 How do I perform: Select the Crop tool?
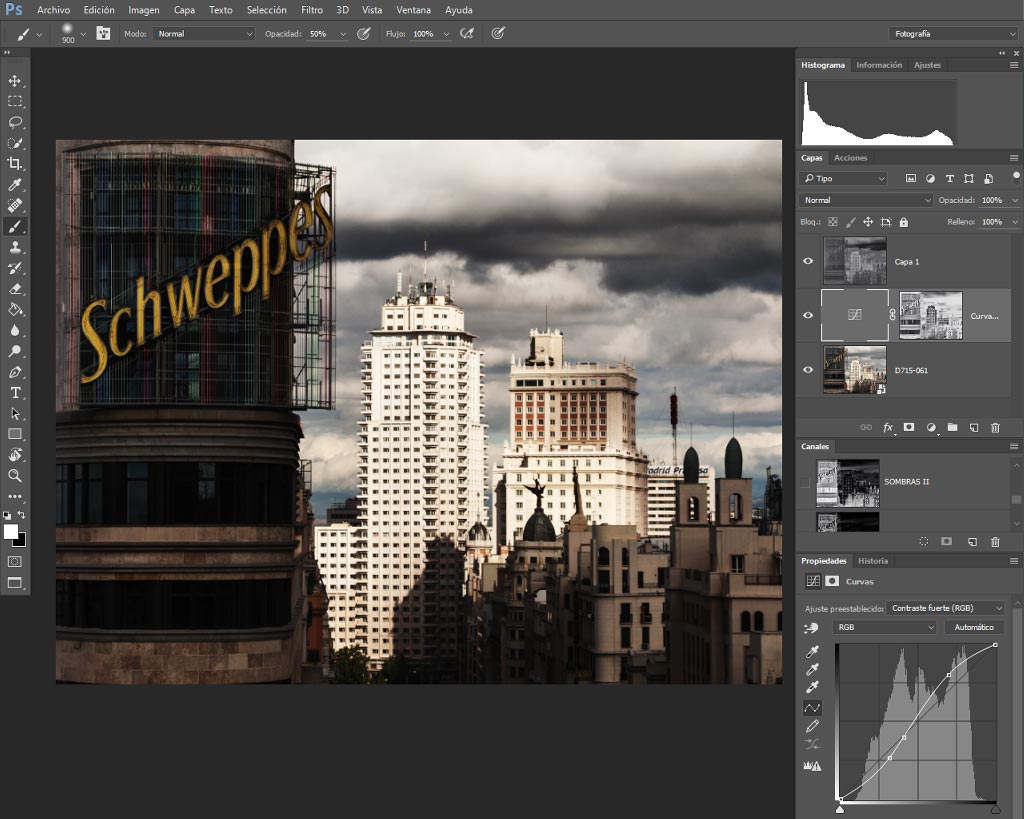pos(14,164)
